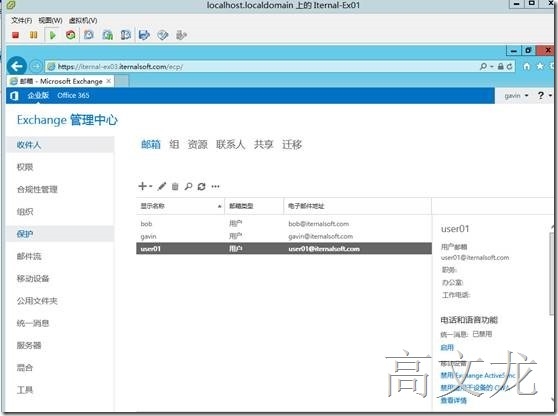Select 混合 in left navigation
Image resolution: width=558 pixels, height=416 pixels.
tap(25, 368)
